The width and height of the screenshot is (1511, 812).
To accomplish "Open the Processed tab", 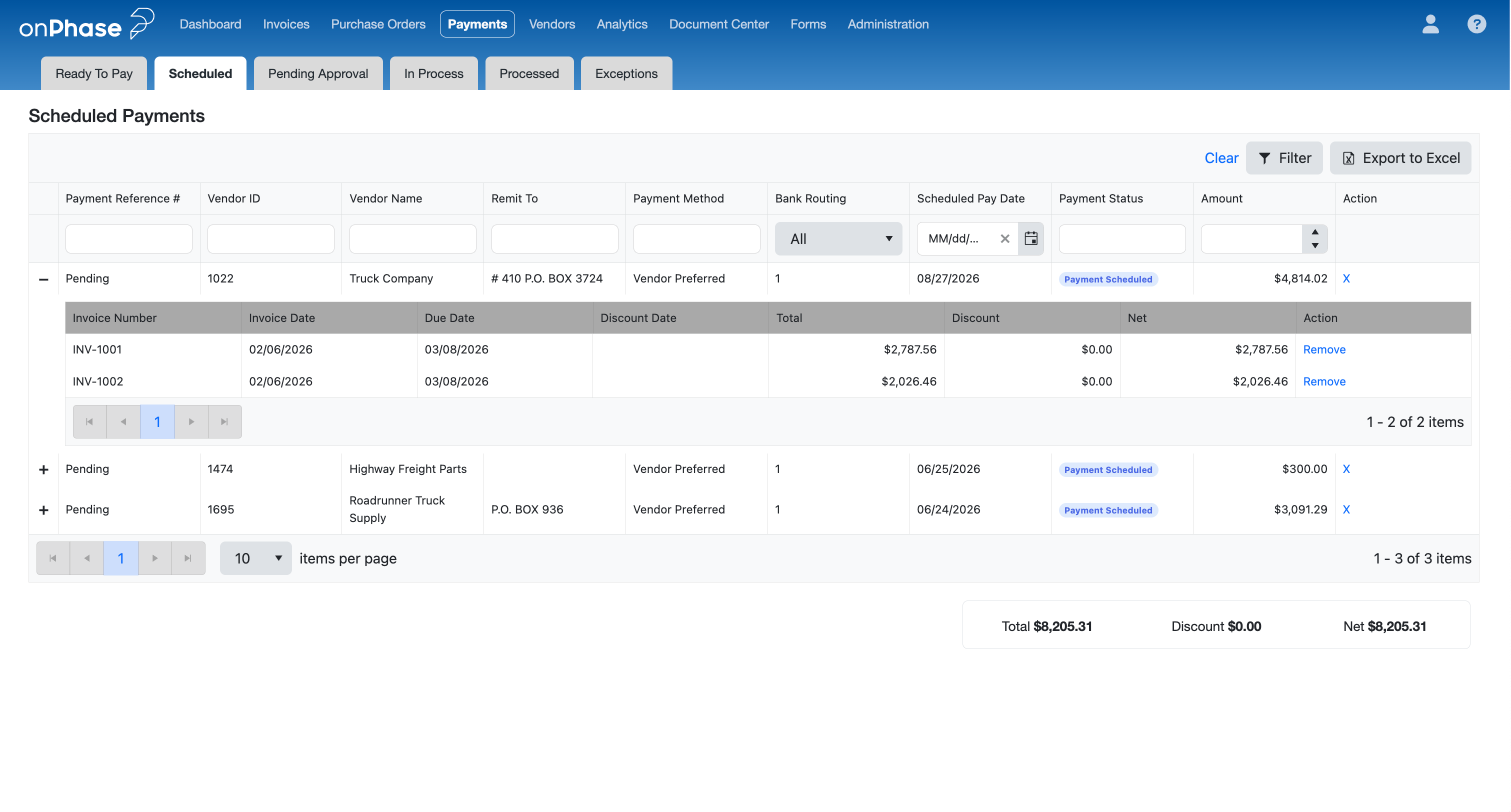I will (x=529, y=74).
